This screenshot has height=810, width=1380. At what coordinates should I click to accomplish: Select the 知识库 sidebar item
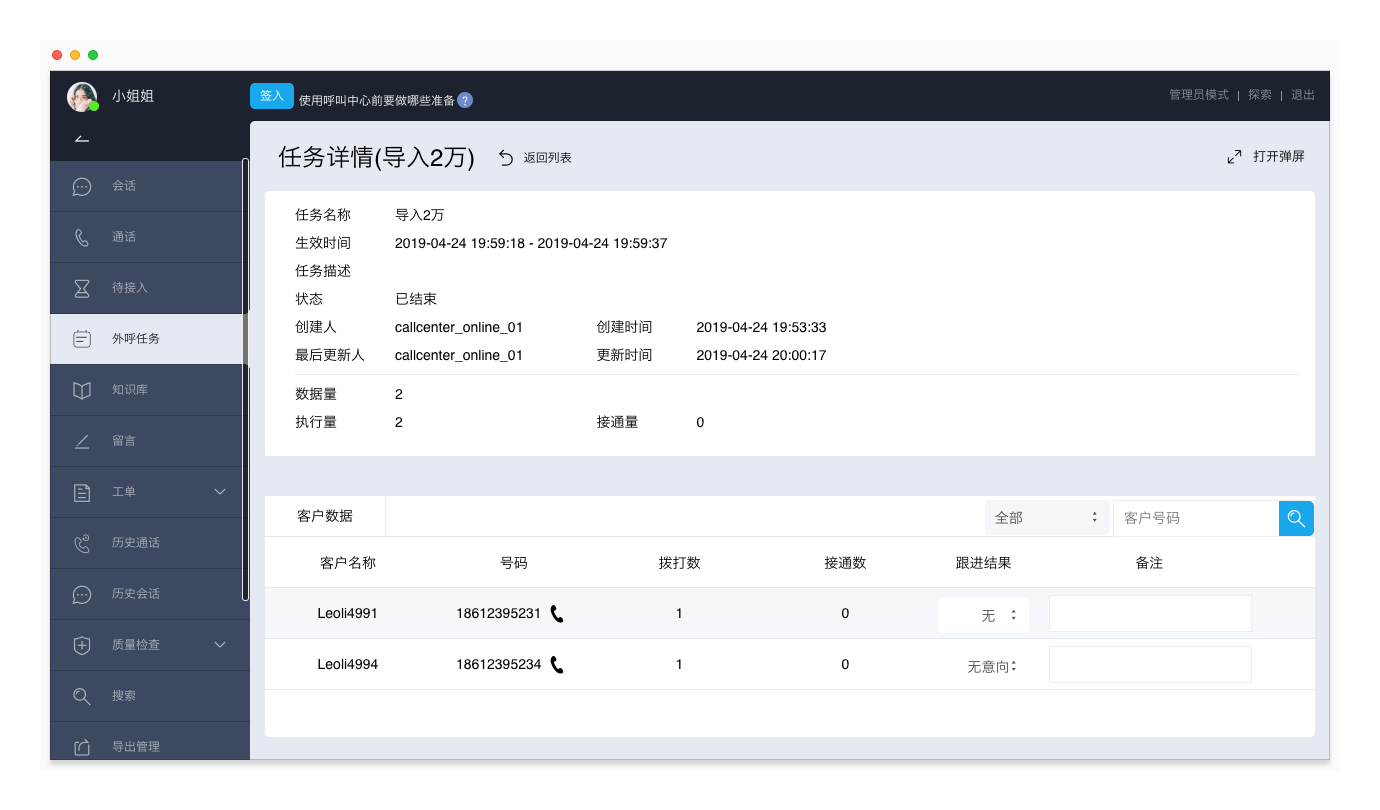[x=129, y=390]
